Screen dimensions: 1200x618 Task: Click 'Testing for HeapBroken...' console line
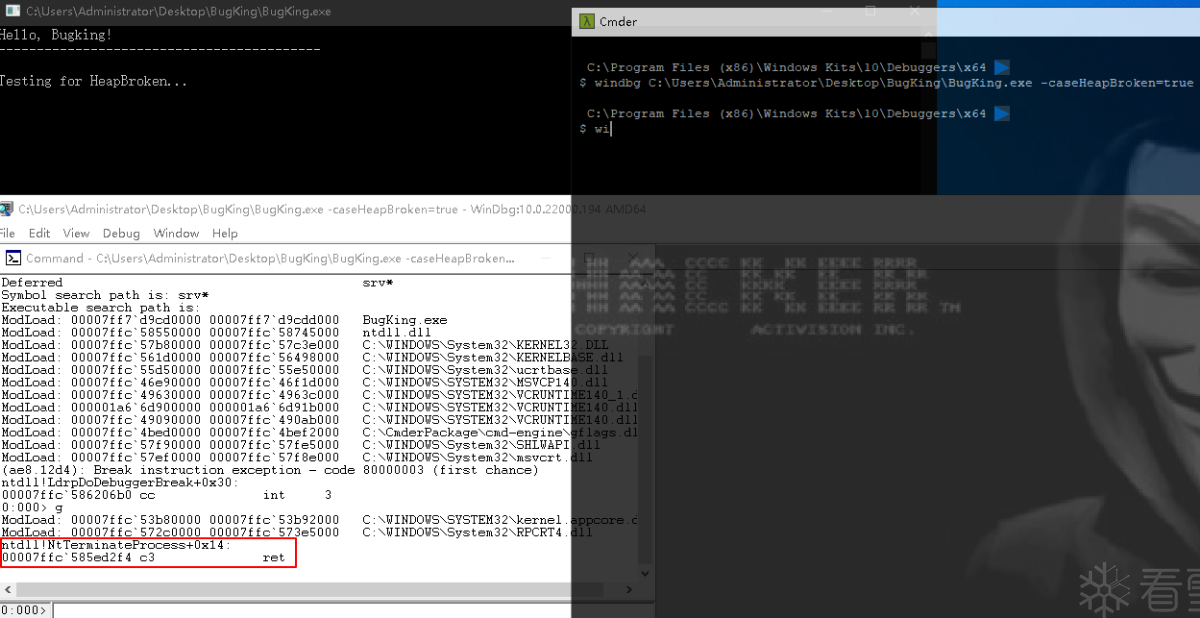(x=94, y=81)
